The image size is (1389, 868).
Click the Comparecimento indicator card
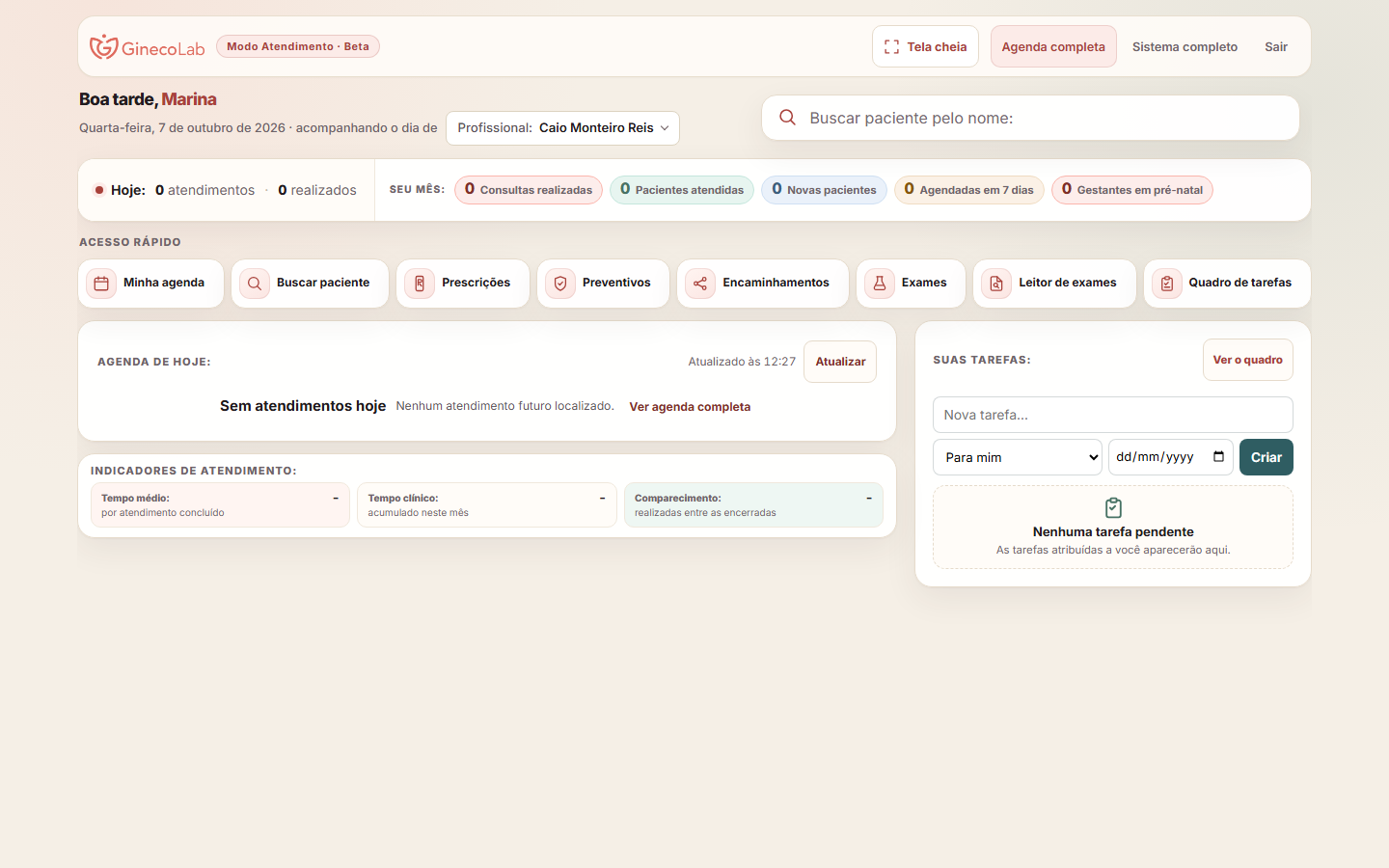click(753, 505)
